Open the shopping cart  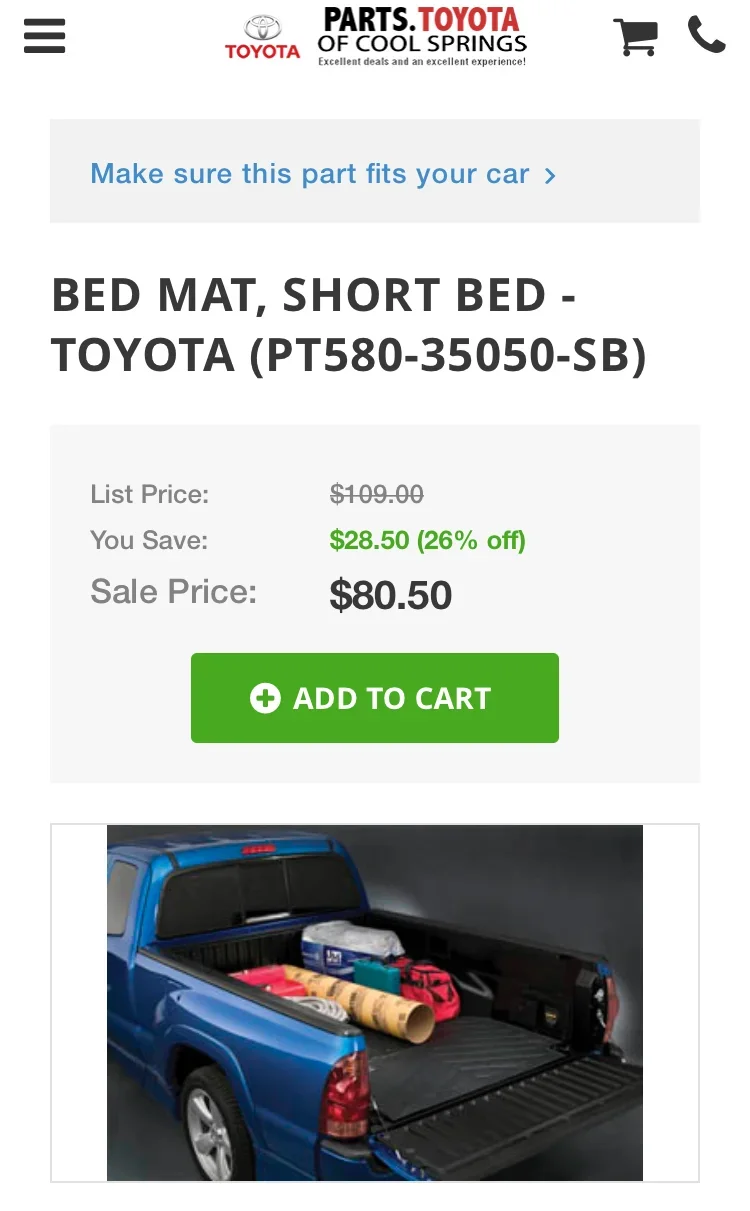(635, 36)
